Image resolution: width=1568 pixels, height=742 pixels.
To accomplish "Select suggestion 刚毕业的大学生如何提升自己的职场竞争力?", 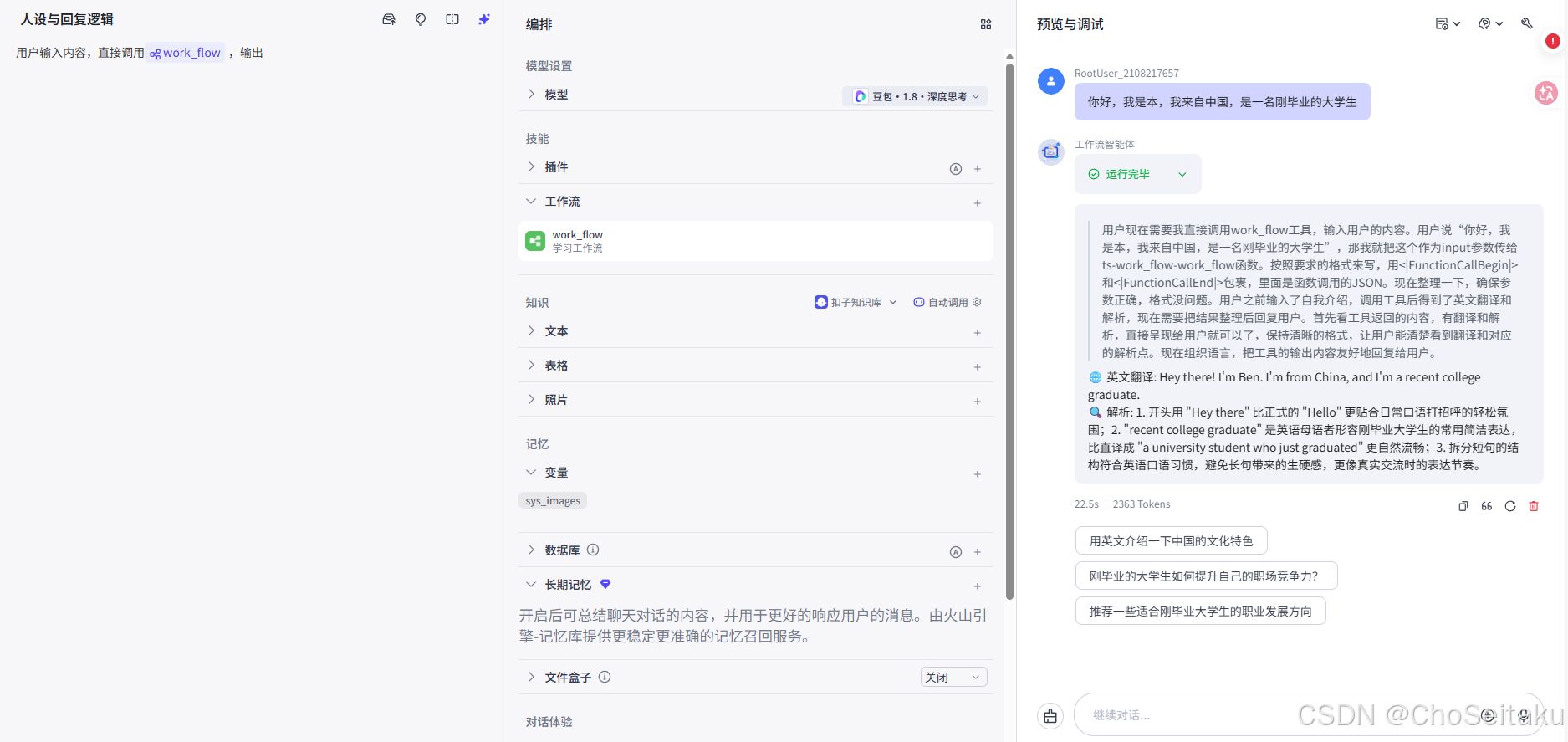I will coord(1206,576).
